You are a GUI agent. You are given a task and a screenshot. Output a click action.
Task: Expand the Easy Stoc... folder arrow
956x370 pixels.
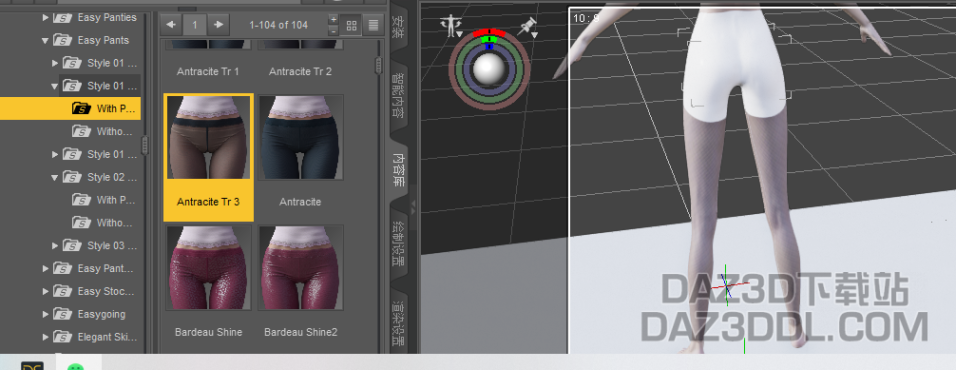tap(45, 291)
